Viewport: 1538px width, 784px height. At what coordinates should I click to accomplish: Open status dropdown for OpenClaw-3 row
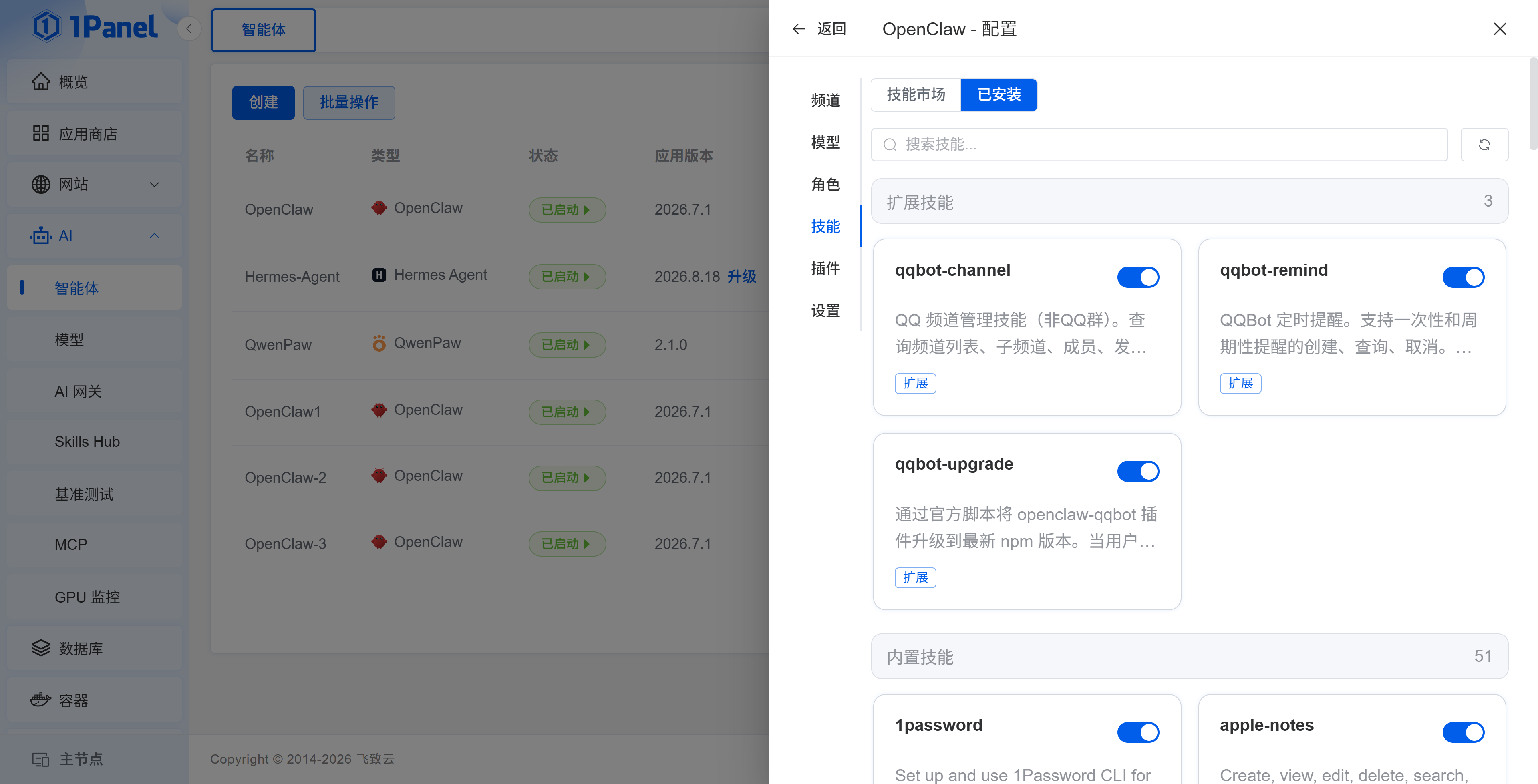pyautogui.click(x=567, y=544)
